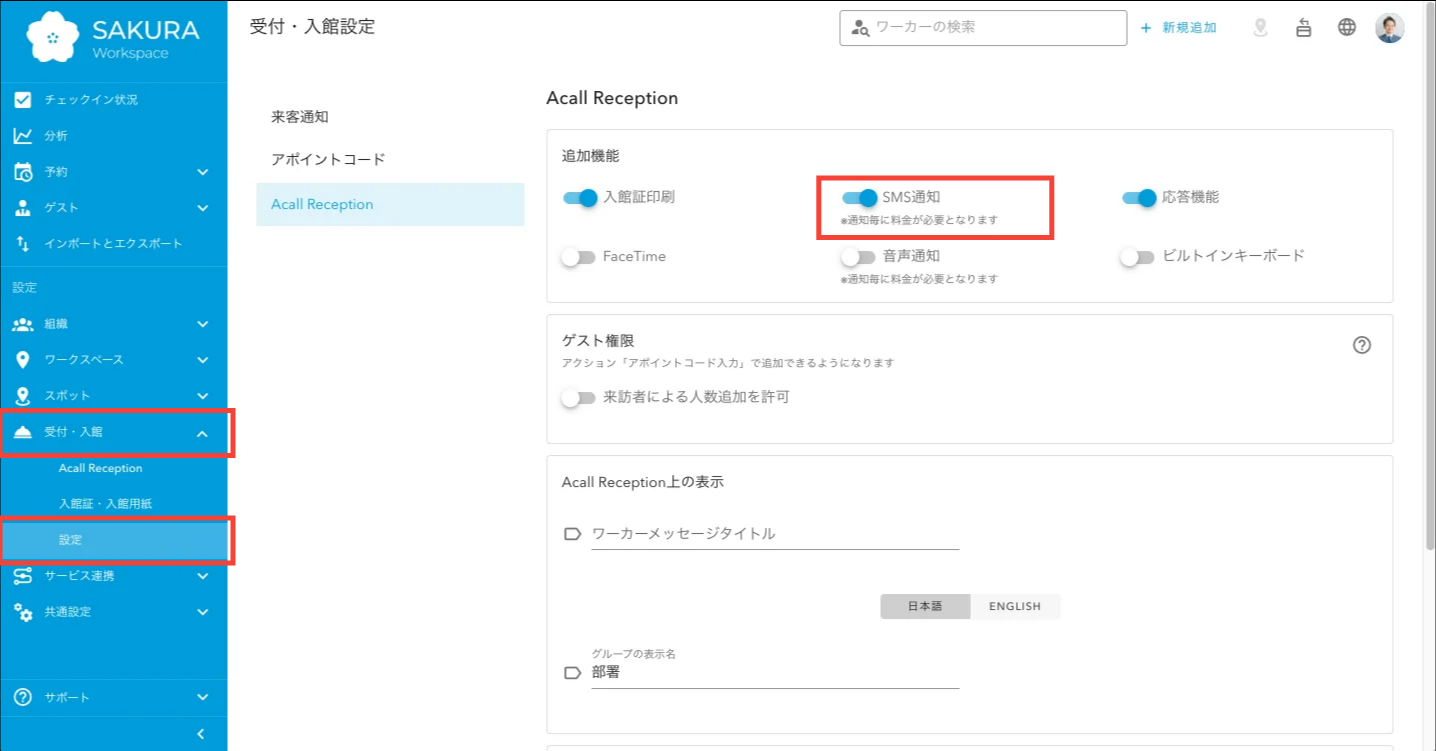Viewport: 1436px width, 751px height.
Task: Open 分析 chart page in sidebar
Action: click(x=56, y=136)
